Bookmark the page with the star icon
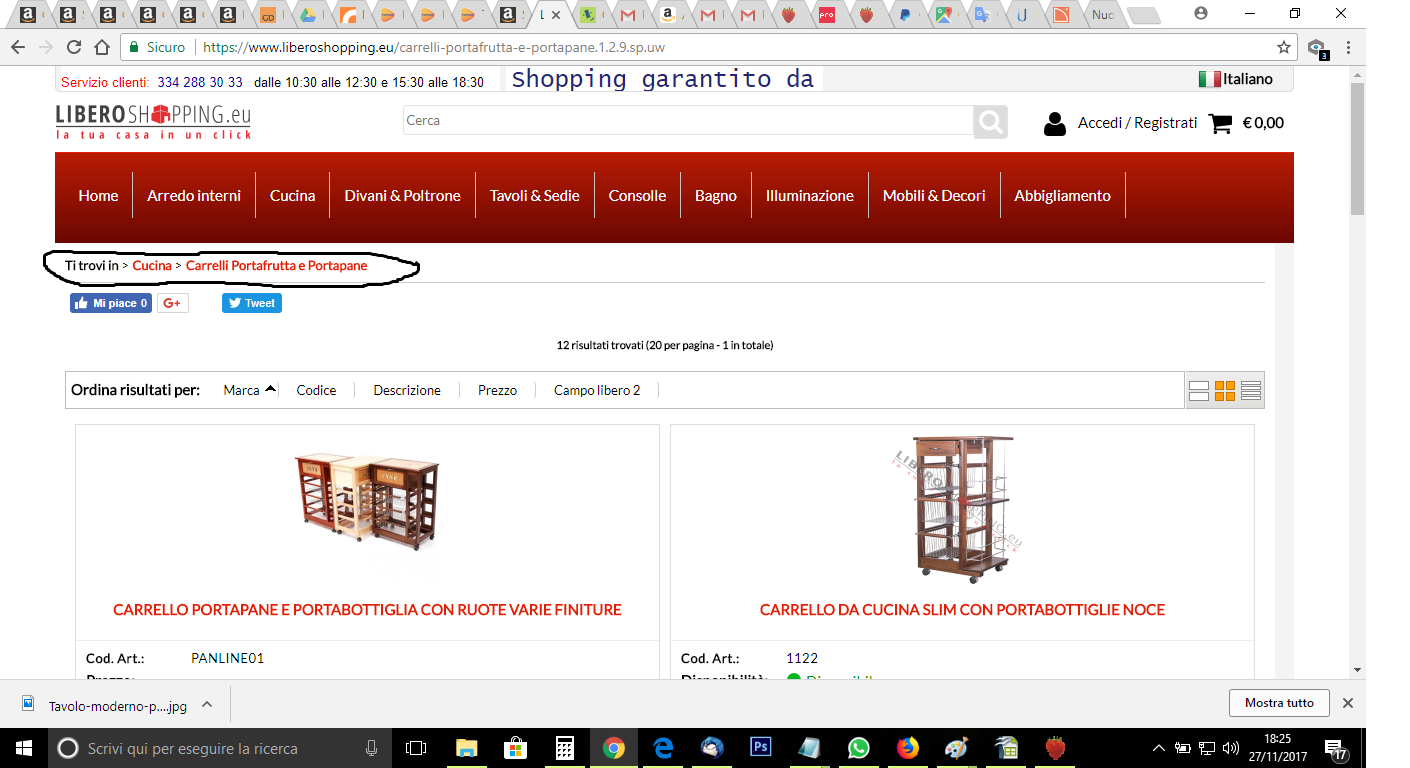1410x768 pixels. pos(1284,47)
